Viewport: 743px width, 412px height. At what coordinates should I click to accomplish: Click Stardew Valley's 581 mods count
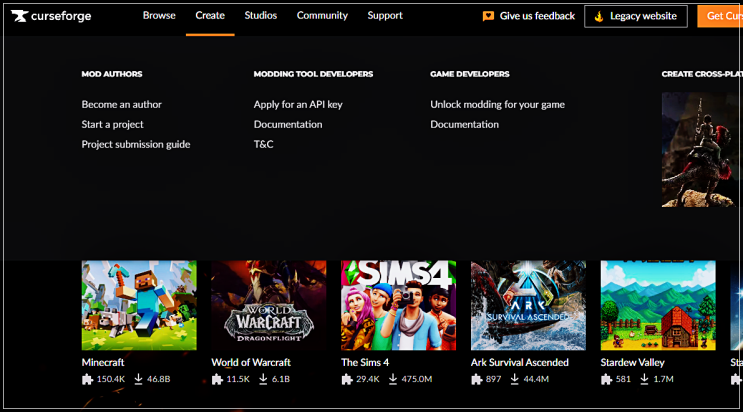pos(623,379)
